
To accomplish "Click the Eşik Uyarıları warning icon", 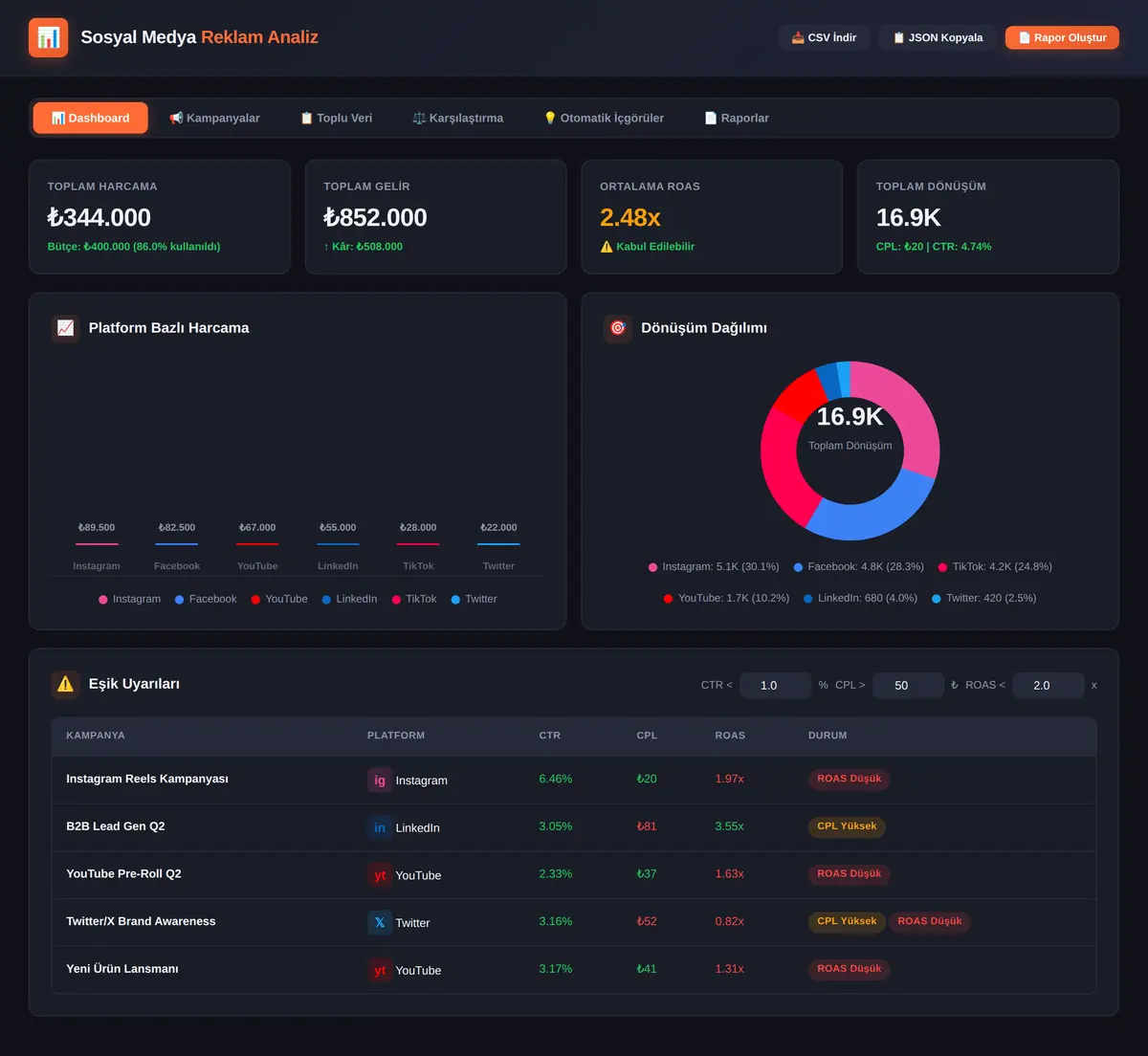I will [x=65, y=684].
